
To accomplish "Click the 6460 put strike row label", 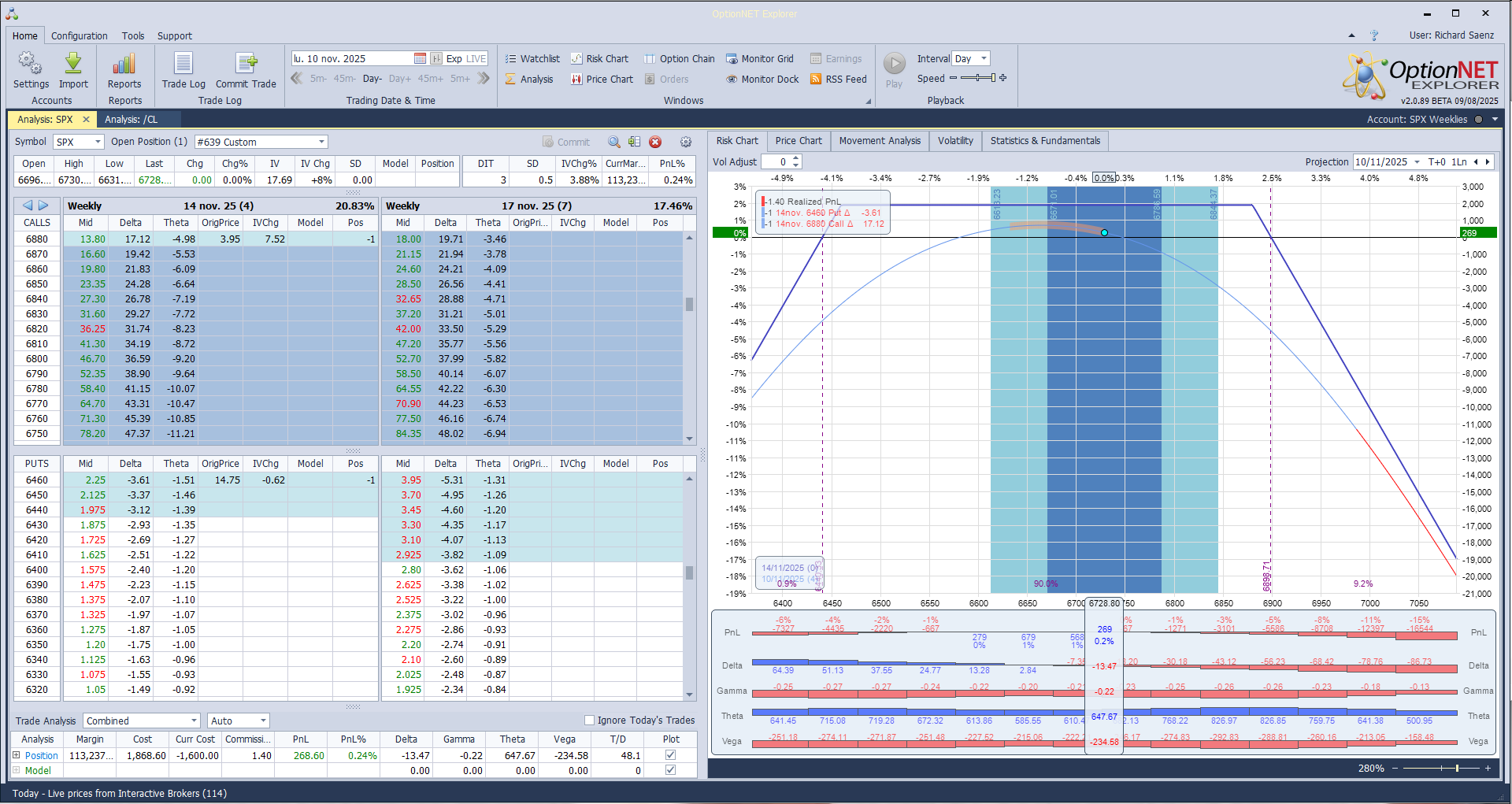I will (37, 480).
